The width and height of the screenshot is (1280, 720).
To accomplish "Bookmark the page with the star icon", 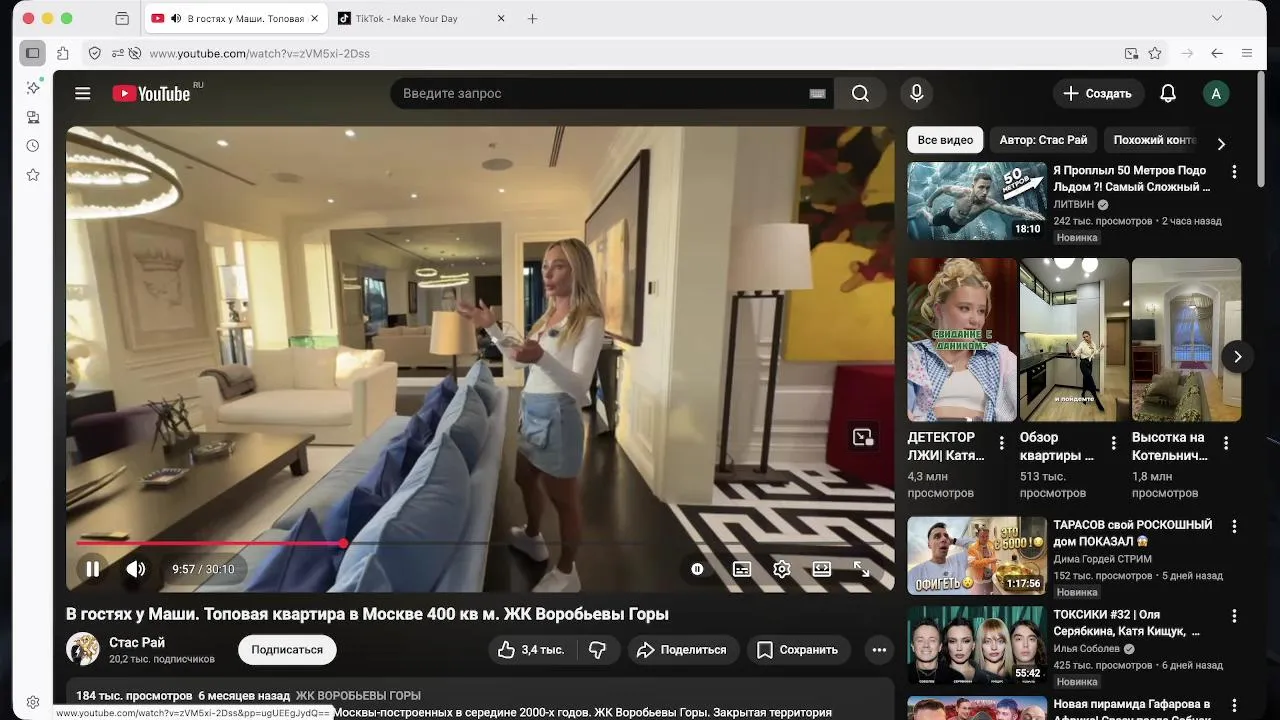I will [1155, 53].
